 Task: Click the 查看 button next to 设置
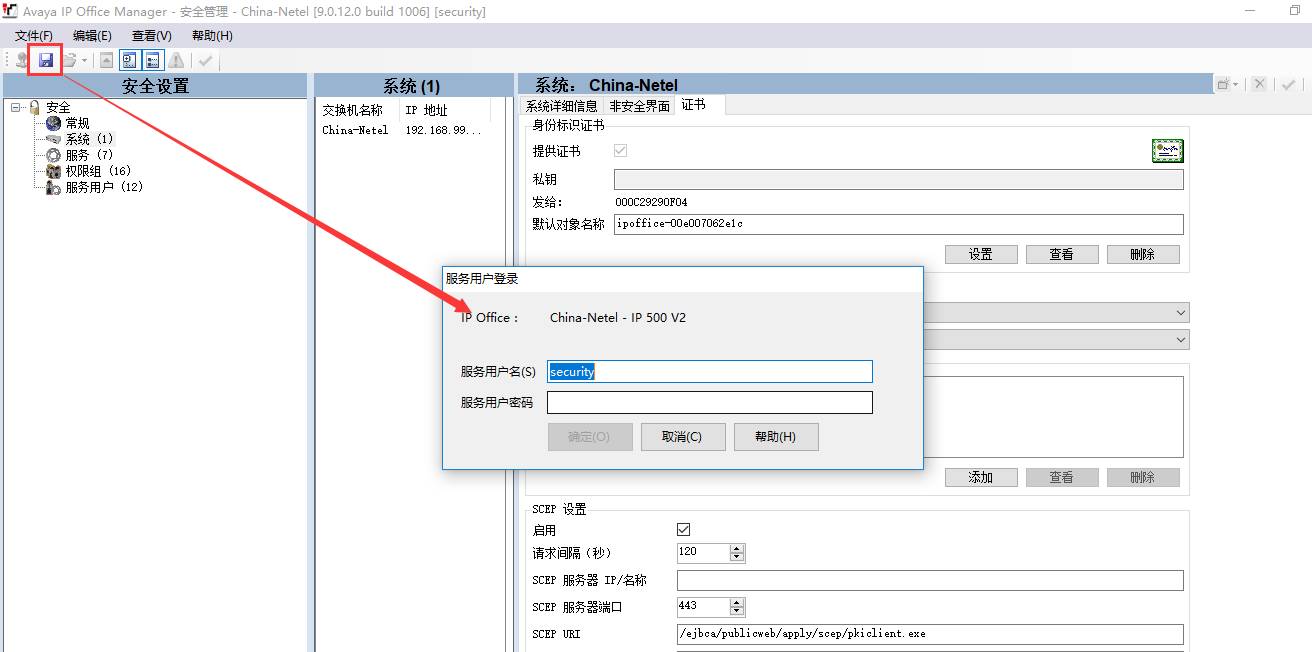1062,254
